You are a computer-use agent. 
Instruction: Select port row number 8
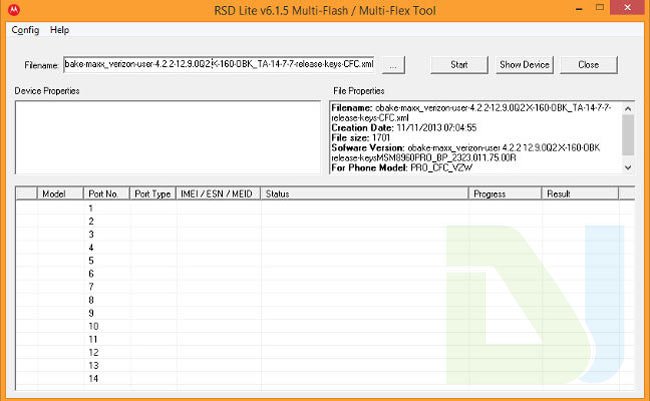[325, 300]
